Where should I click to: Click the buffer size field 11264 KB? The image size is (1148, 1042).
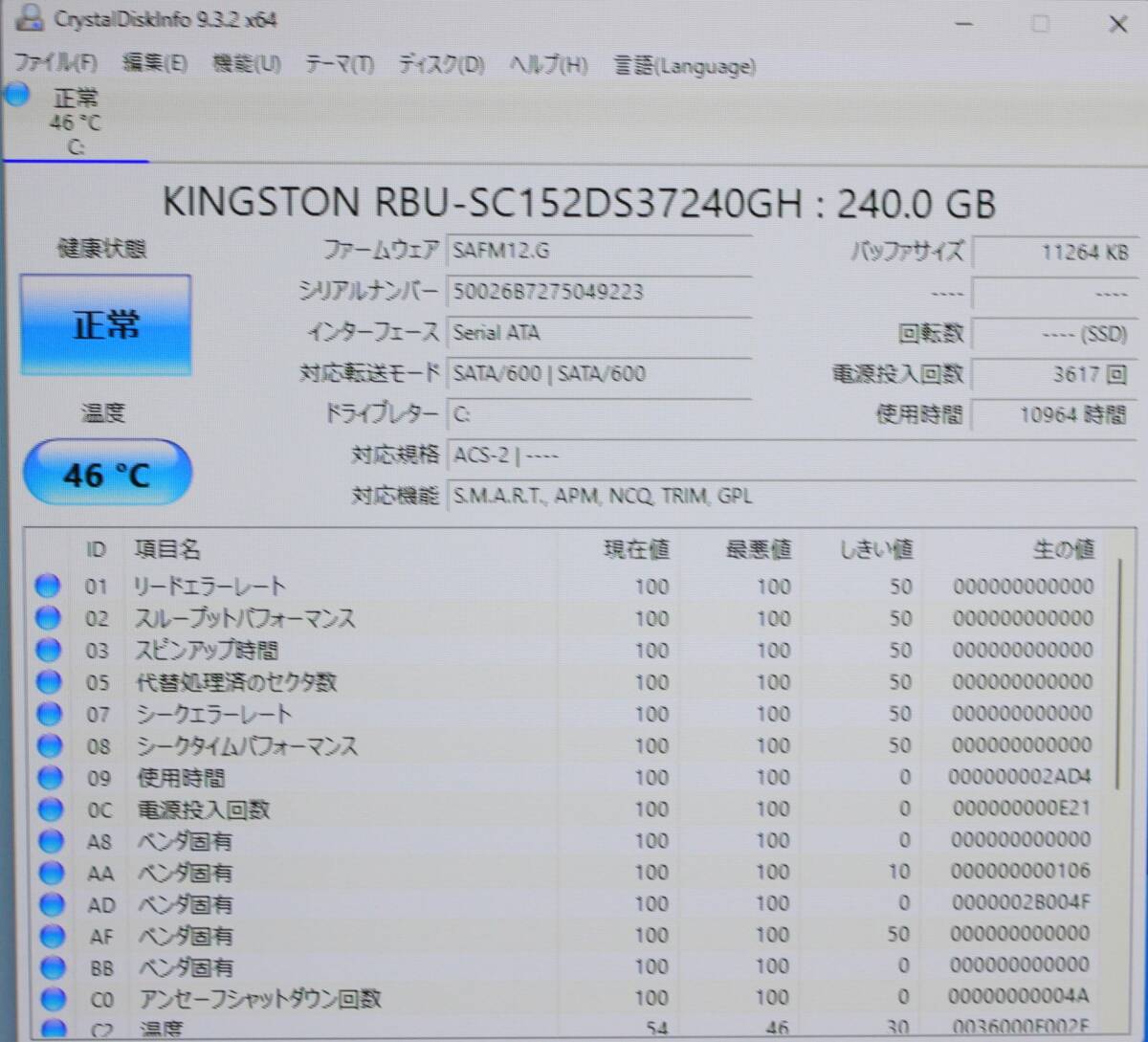(1054, 253)
